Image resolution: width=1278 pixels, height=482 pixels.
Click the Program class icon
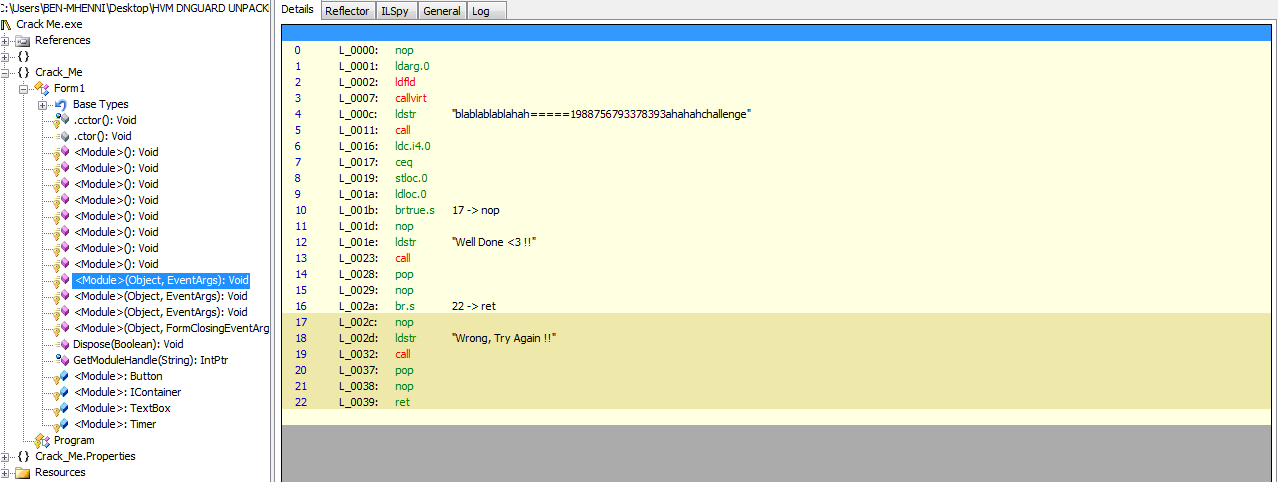click(x=42, y=440)
